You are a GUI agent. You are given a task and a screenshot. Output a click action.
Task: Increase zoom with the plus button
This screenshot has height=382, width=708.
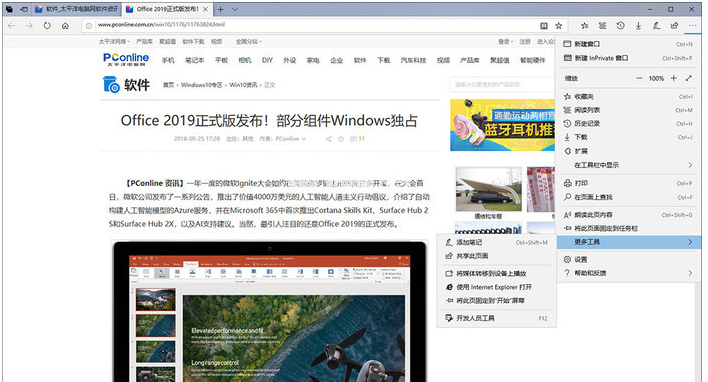674,78
